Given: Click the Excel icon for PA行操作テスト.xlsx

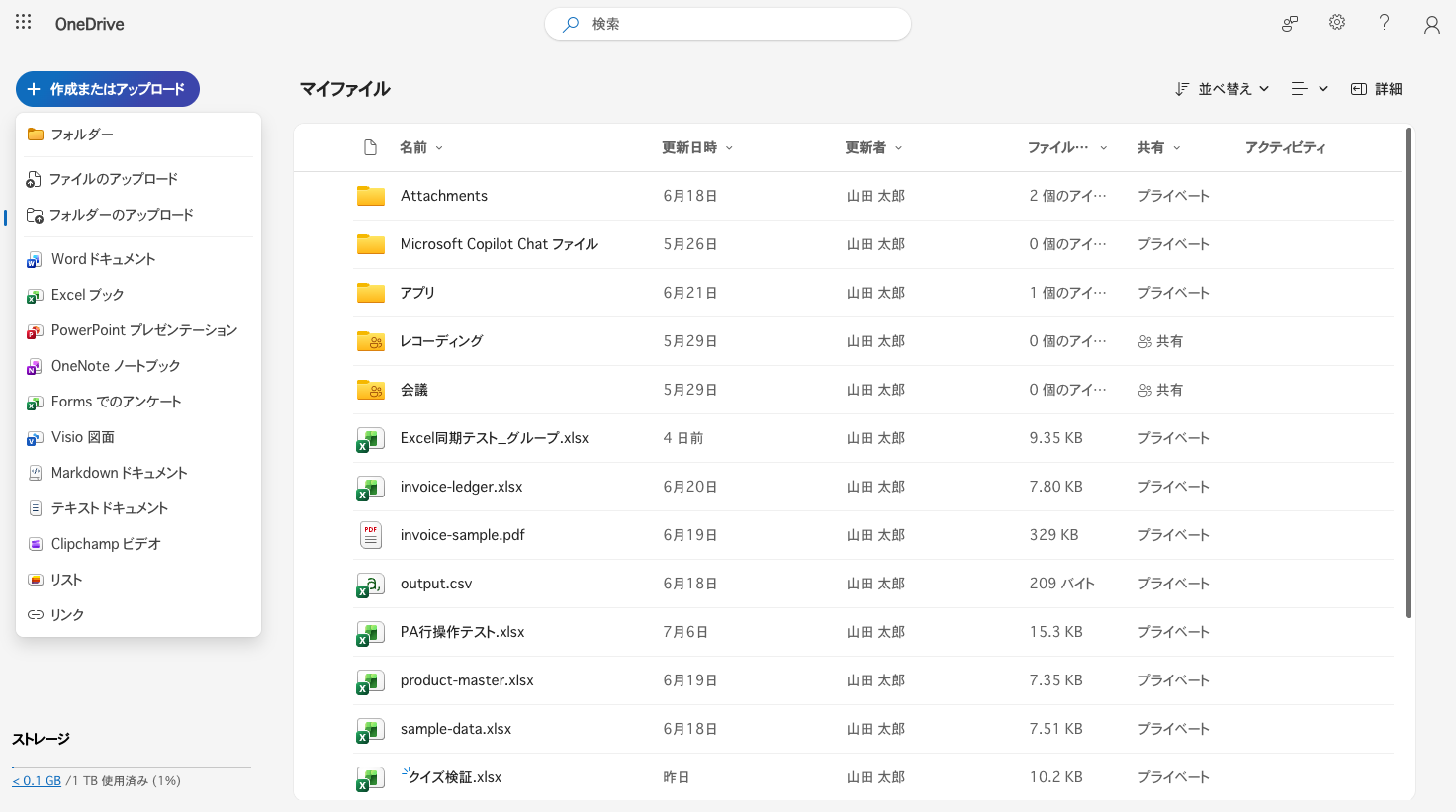Looking at the screenshot, I should pyautogui.click(x=370, y=633).
